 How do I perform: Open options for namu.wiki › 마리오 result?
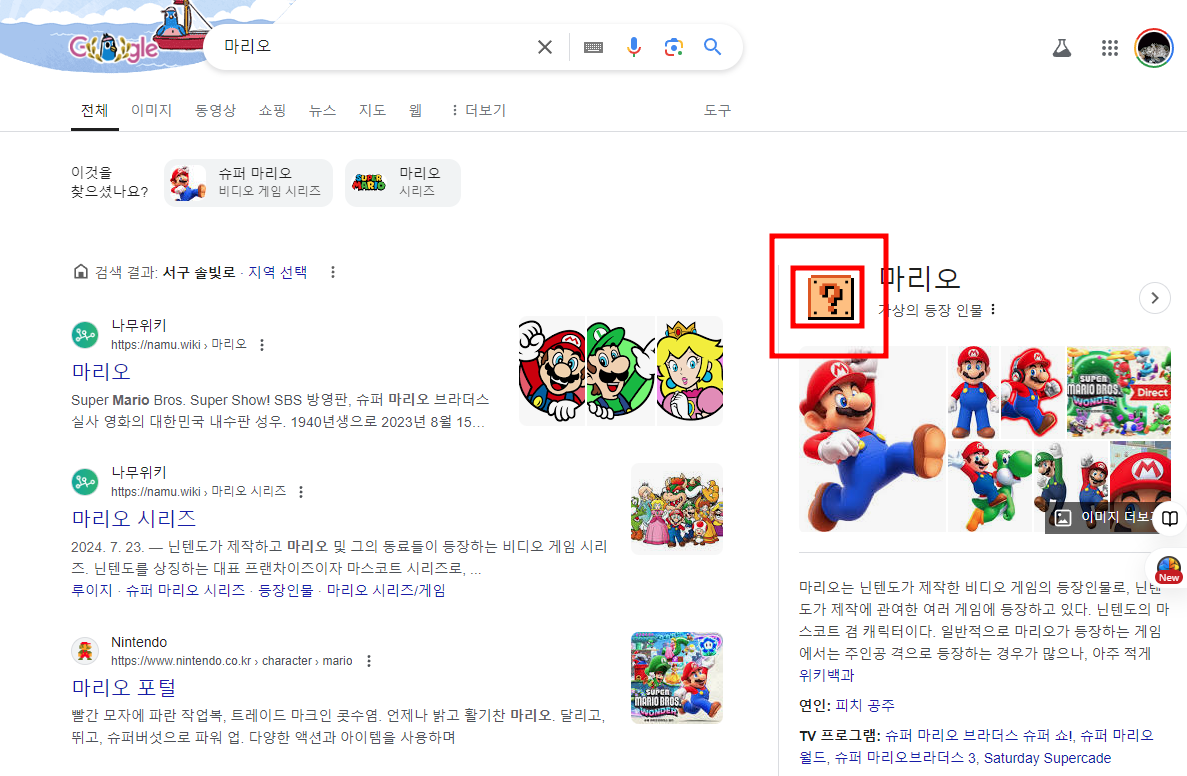coord(262,344)
